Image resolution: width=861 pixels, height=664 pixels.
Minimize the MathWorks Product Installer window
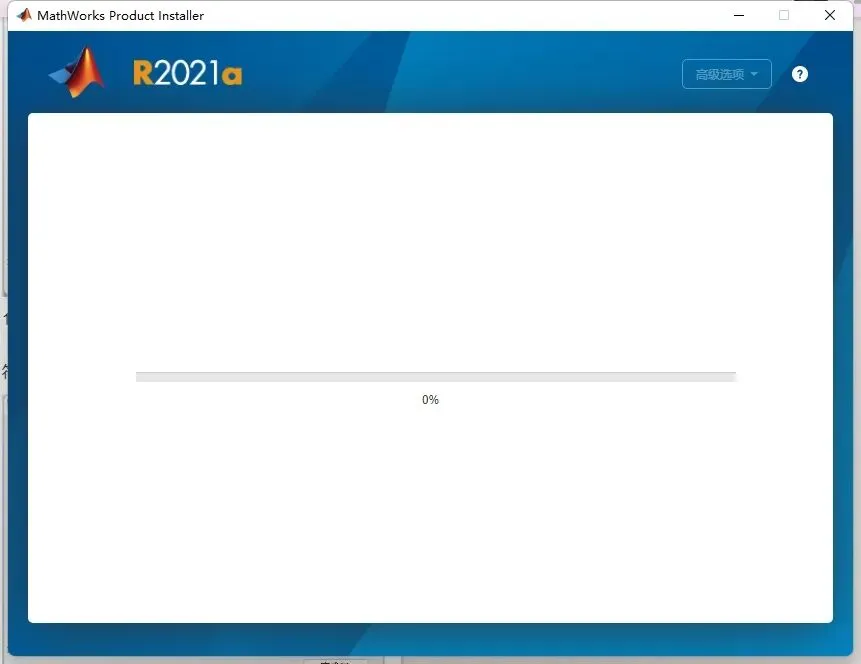click(x=739, y=15)
